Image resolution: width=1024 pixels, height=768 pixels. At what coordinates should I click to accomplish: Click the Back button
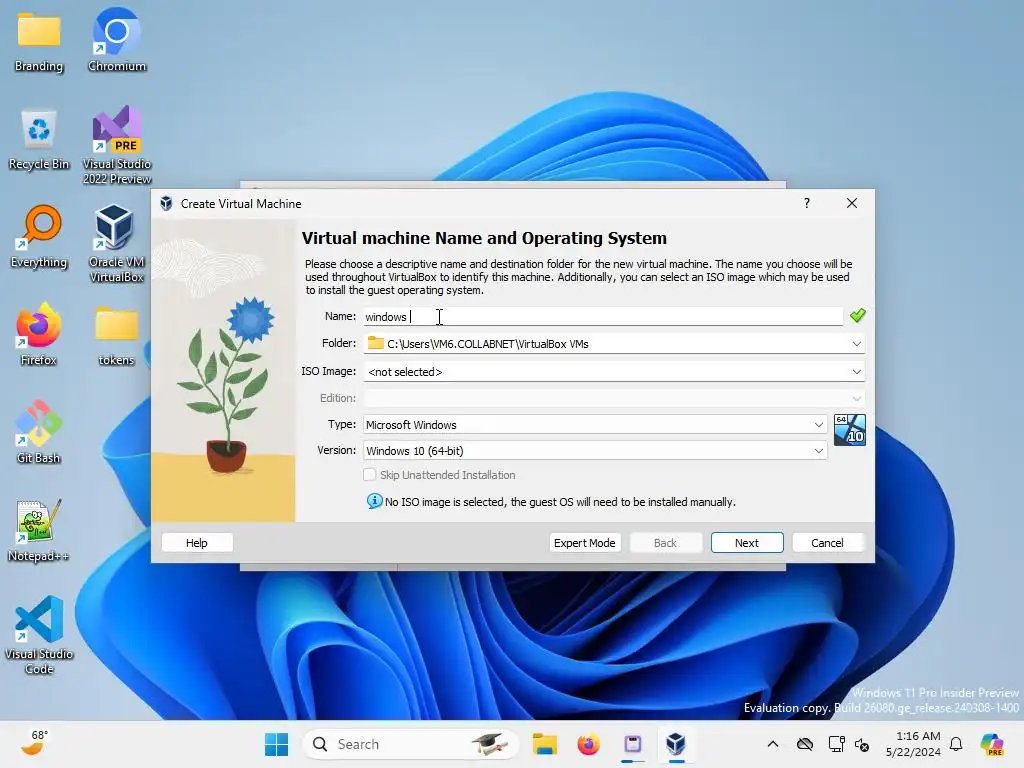[665, 543]
